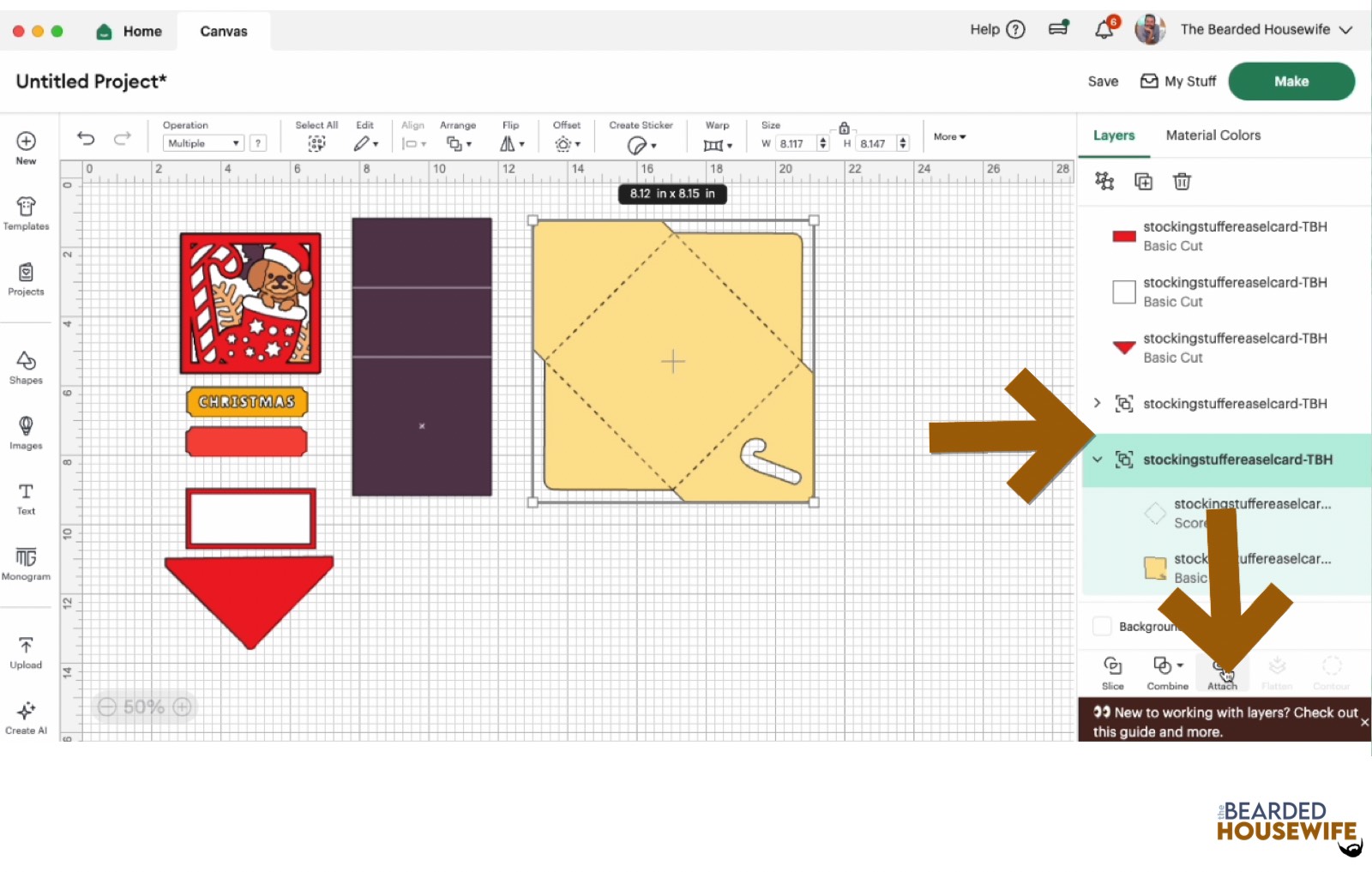The height and width of the screenshot is (872, 1372).
Task: Click the Slice icon in the Layers panel
Action: pyautogui.click(x=1112, y=671)
